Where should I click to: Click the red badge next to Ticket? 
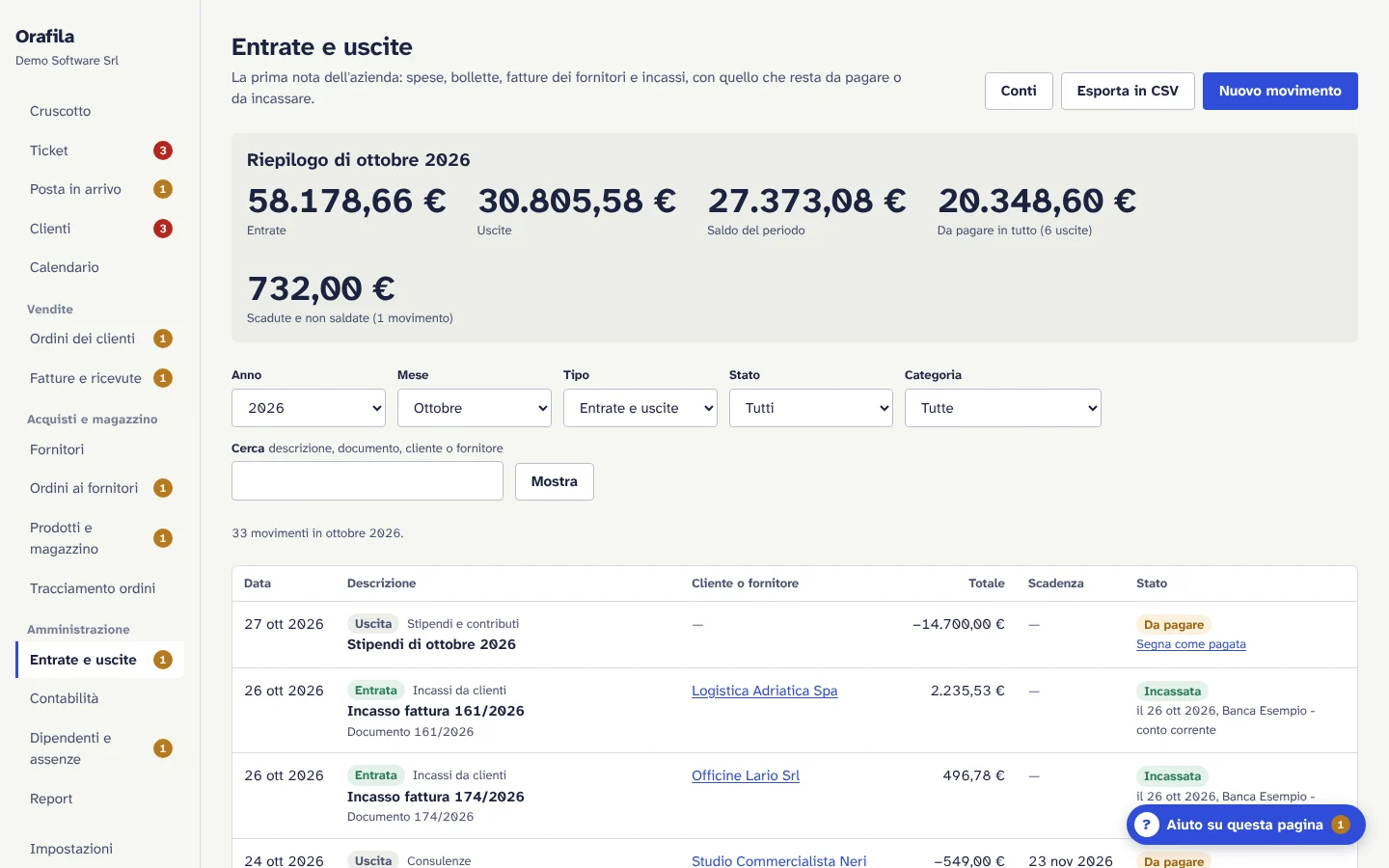click(163, 150)
